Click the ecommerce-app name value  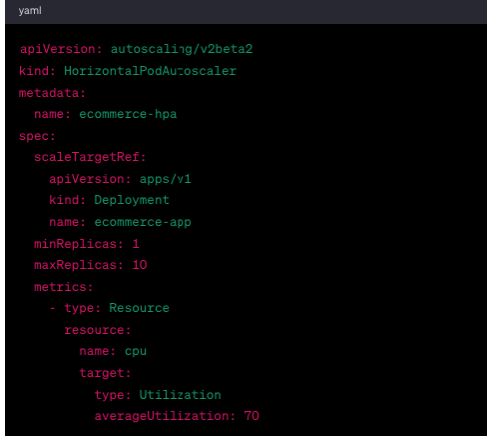click(x=143, y=222)
